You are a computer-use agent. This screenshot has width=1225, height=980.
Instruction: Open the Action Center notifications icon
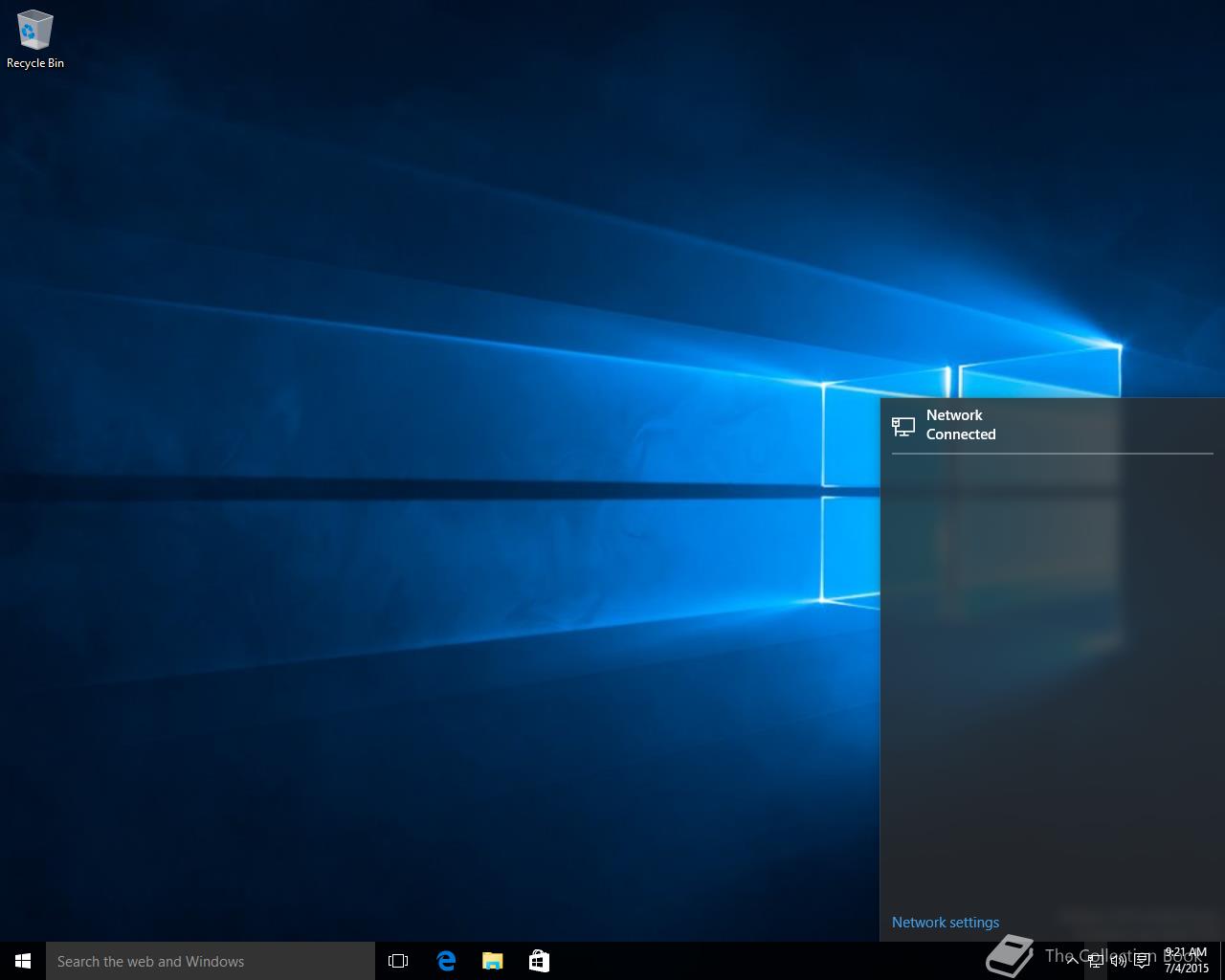[1142, 961]
